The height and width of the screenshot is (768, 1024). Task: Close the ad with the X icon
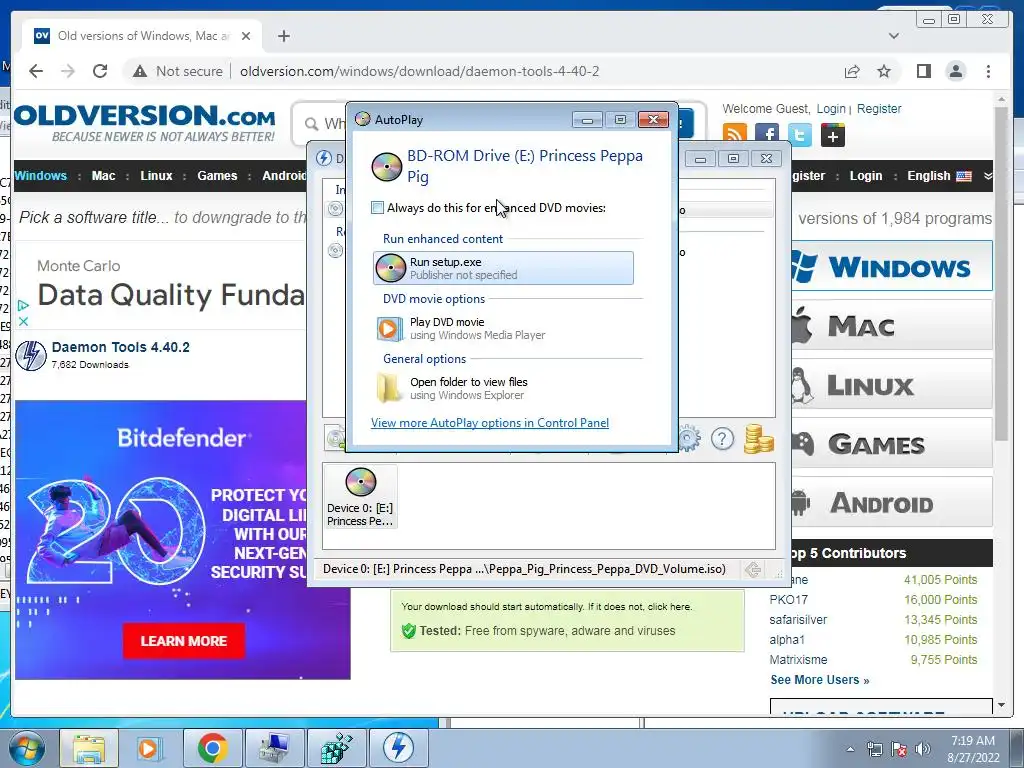(x=23, y=321)
